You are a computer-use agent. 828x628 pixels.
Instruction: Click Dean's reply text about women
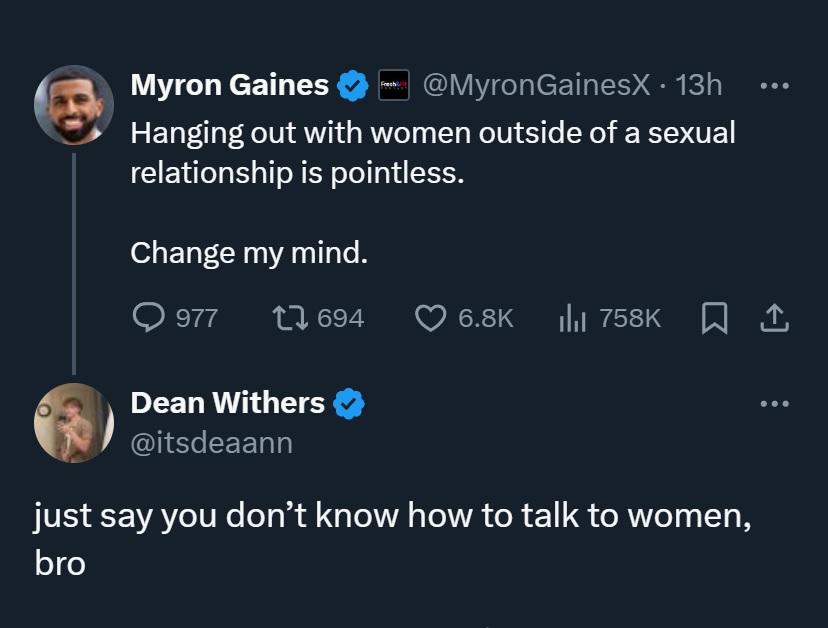tap(393, 539)
